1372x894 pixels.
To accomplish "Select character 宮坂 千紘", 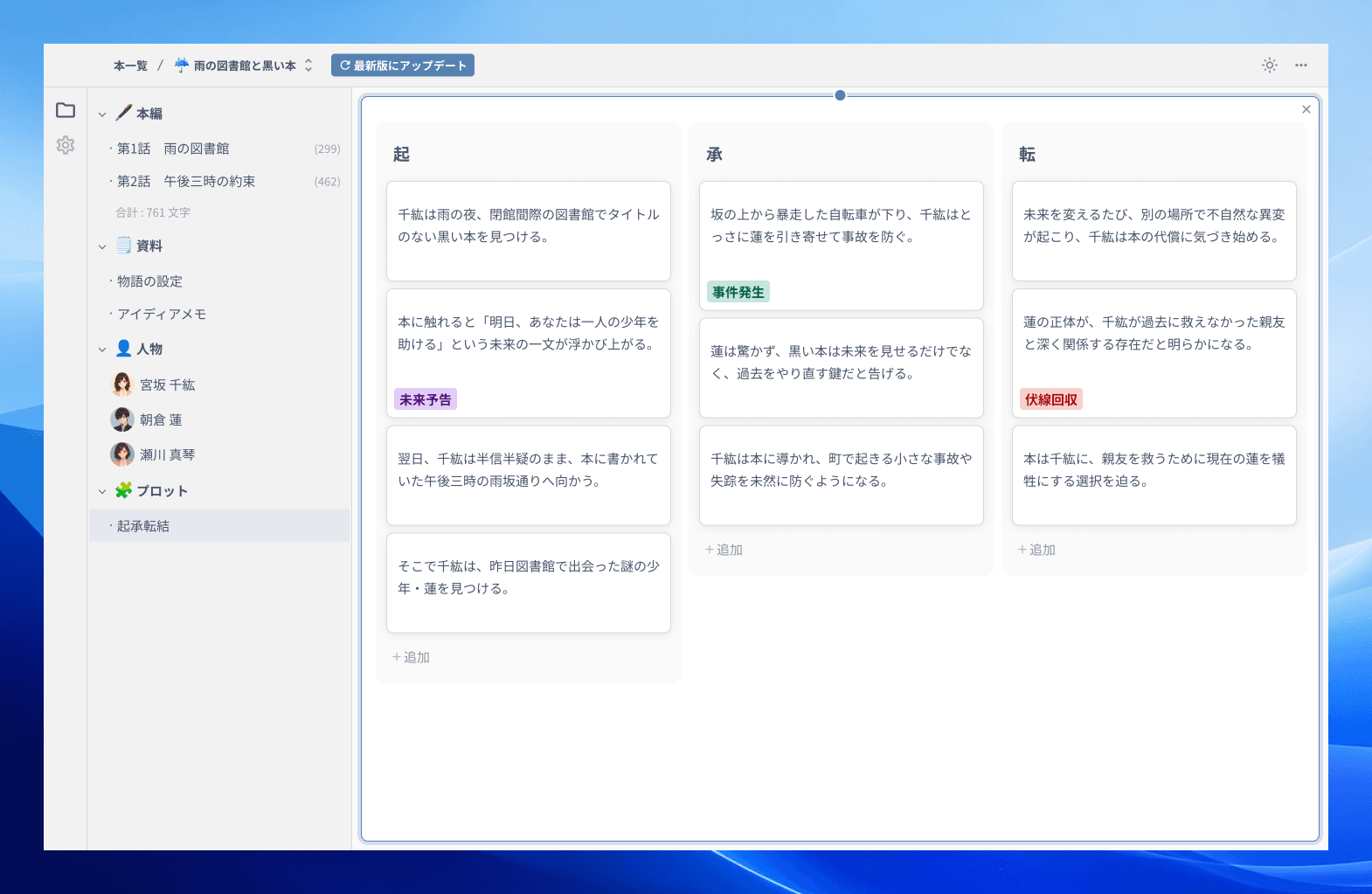I will coord(219,385).
